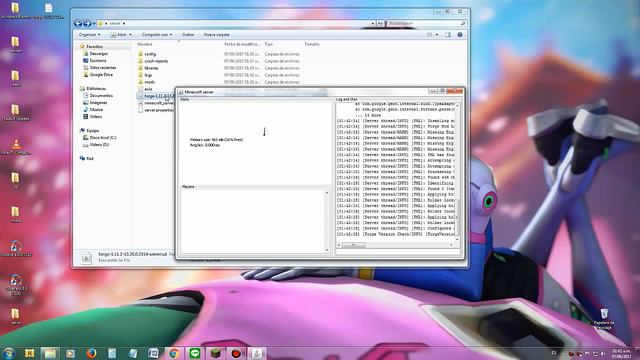Open the Windows Start menu

click(8, 353)
